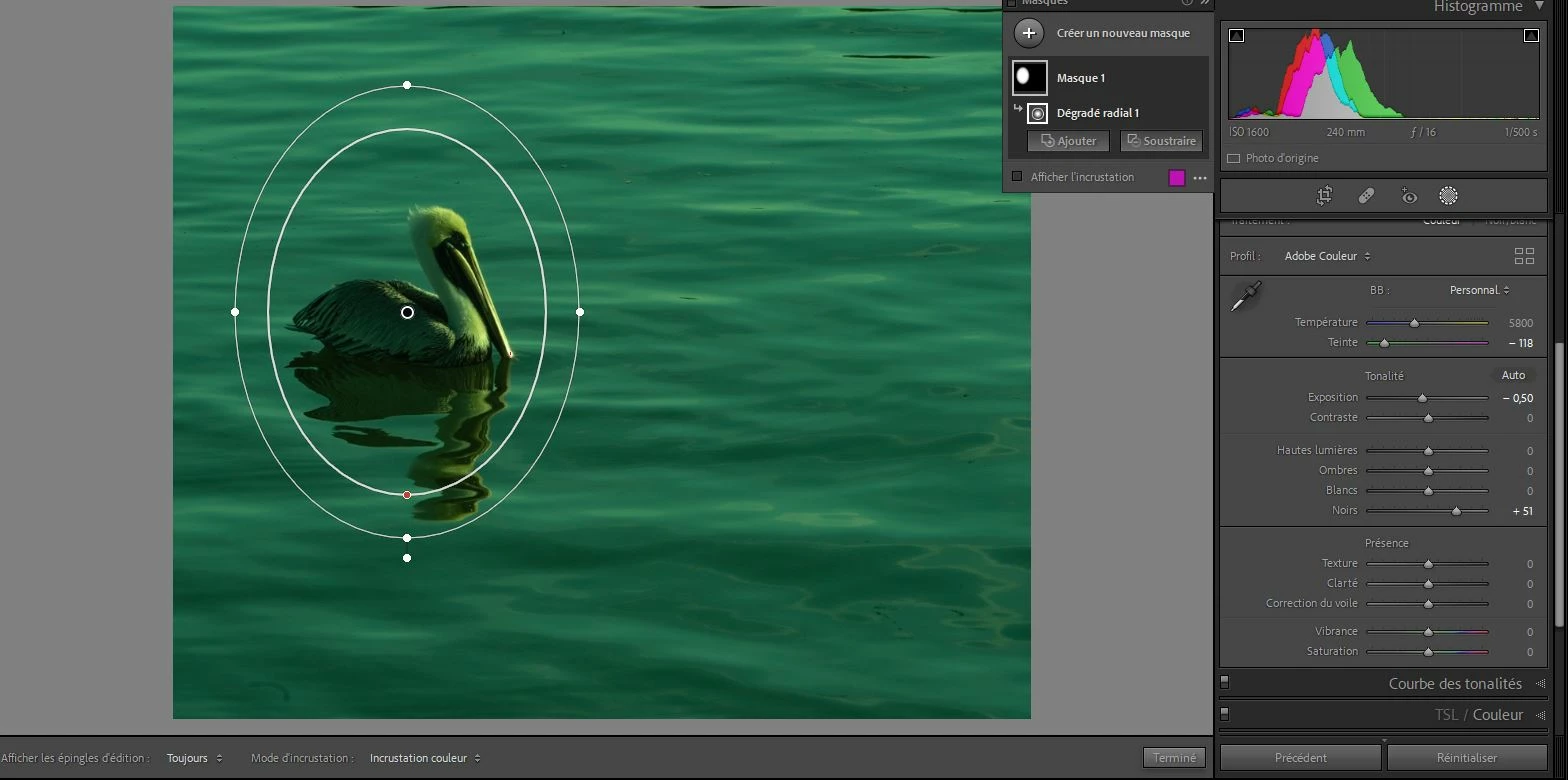This screenshot has width=1568, height=780.
Task: Click the Ajouter button
Action: point(1068,141)
